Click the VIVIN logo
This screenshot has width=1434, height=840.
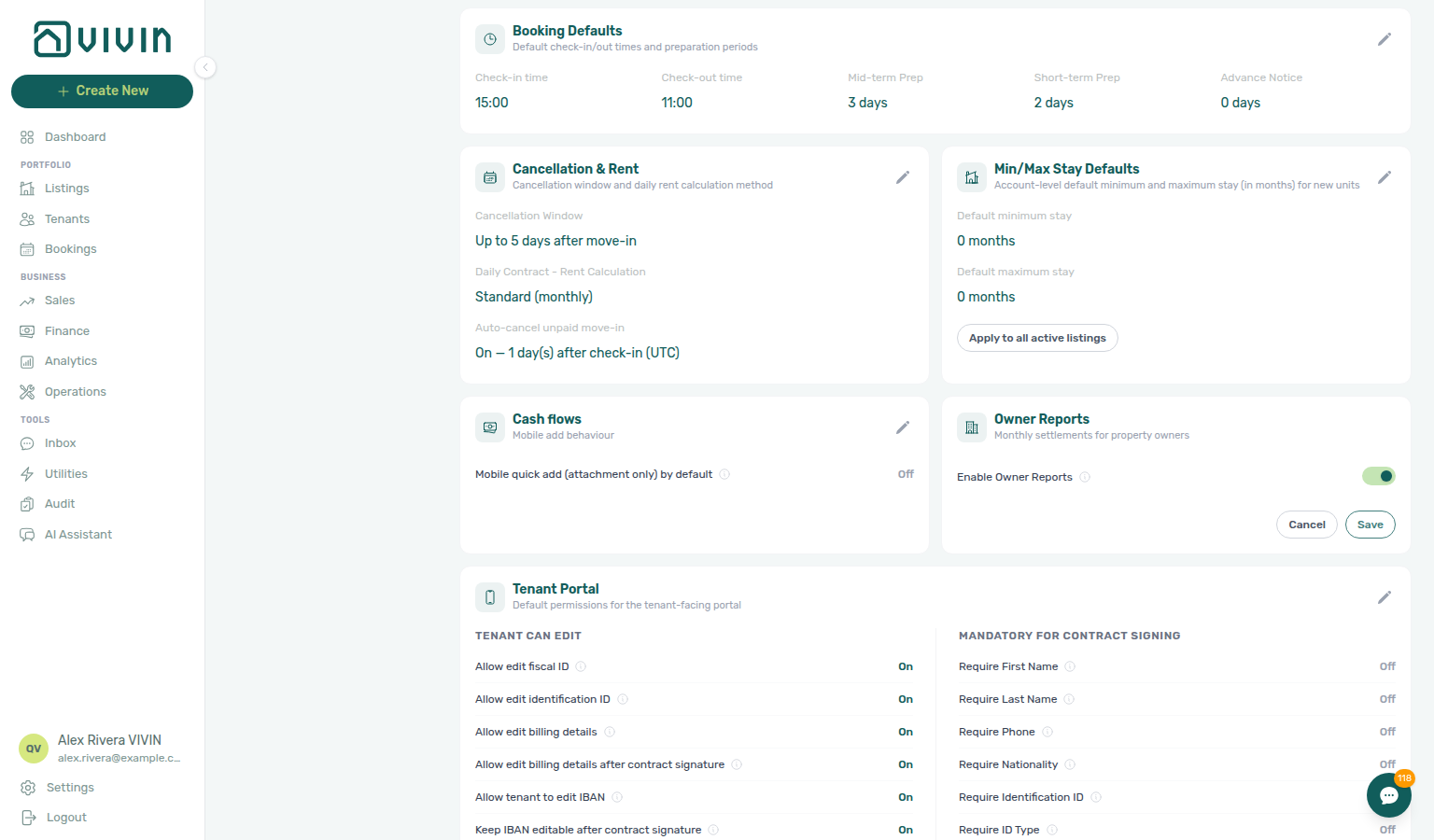pyautogui.click(x=103, y=39)
